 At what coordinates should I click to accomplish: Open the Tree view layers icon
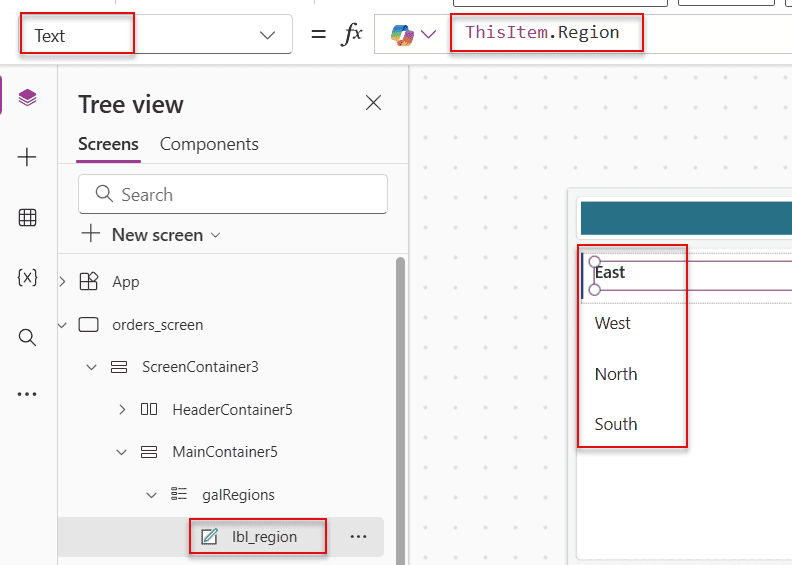pos(27,97)
